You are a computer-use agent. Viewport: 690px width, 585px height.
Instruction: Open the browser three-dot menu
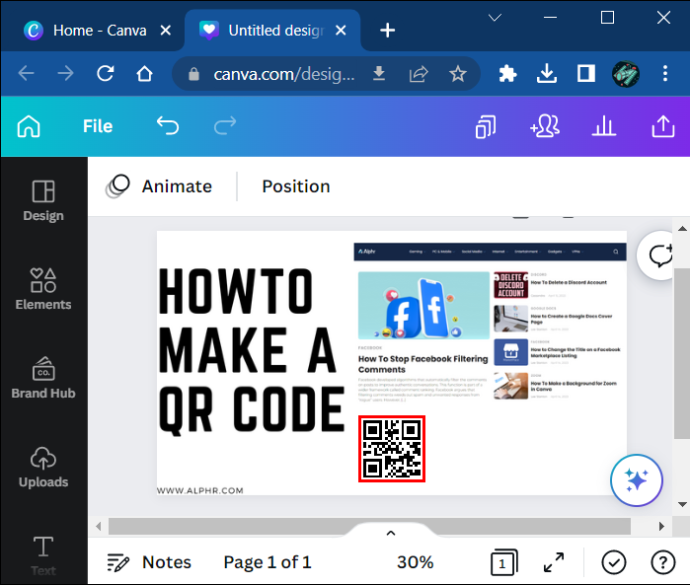665,73
